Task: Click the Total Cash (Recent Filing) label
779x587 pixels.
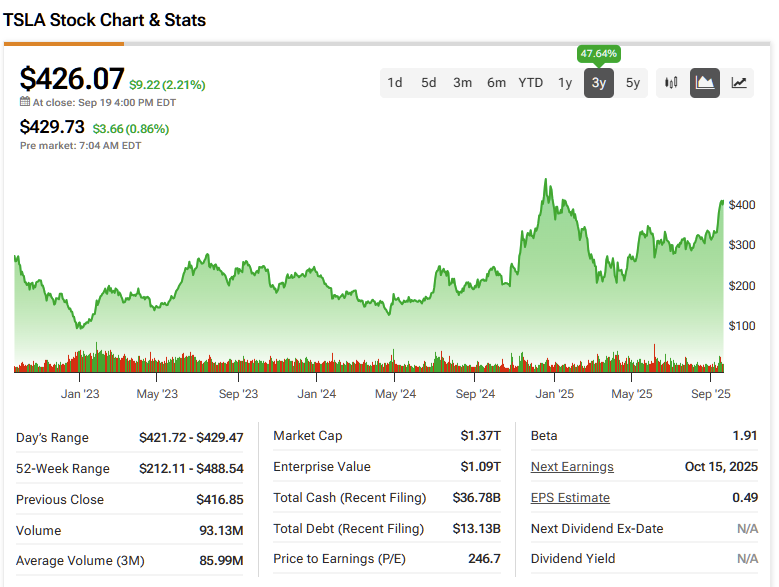Action: pyautogui.click(x=350, y=498)
